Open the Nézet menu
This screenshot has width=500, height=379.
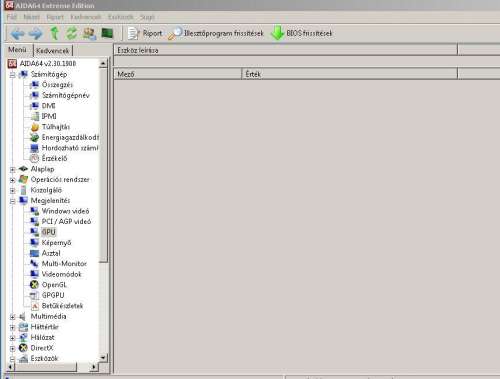(x=31, y=17)
